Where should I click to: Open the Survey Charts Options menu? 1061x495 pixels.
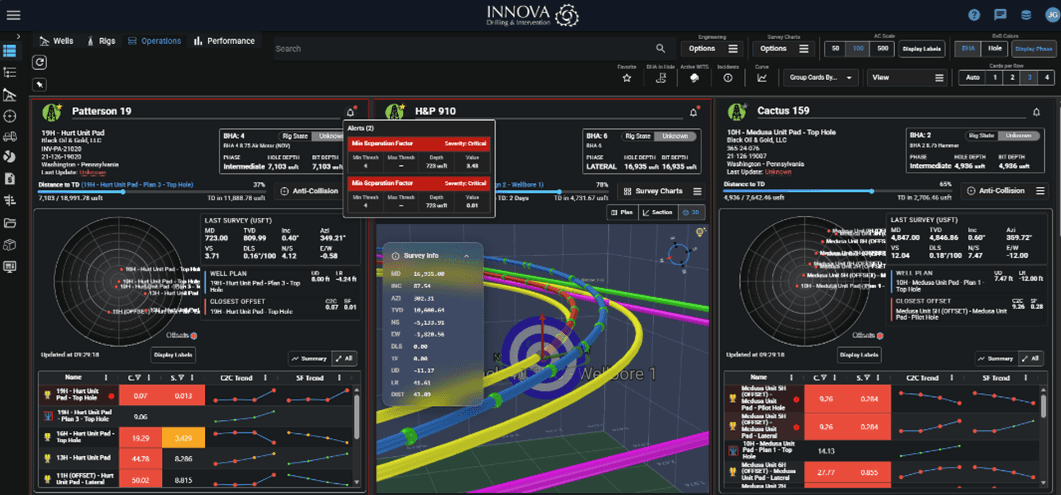[782, 49]
